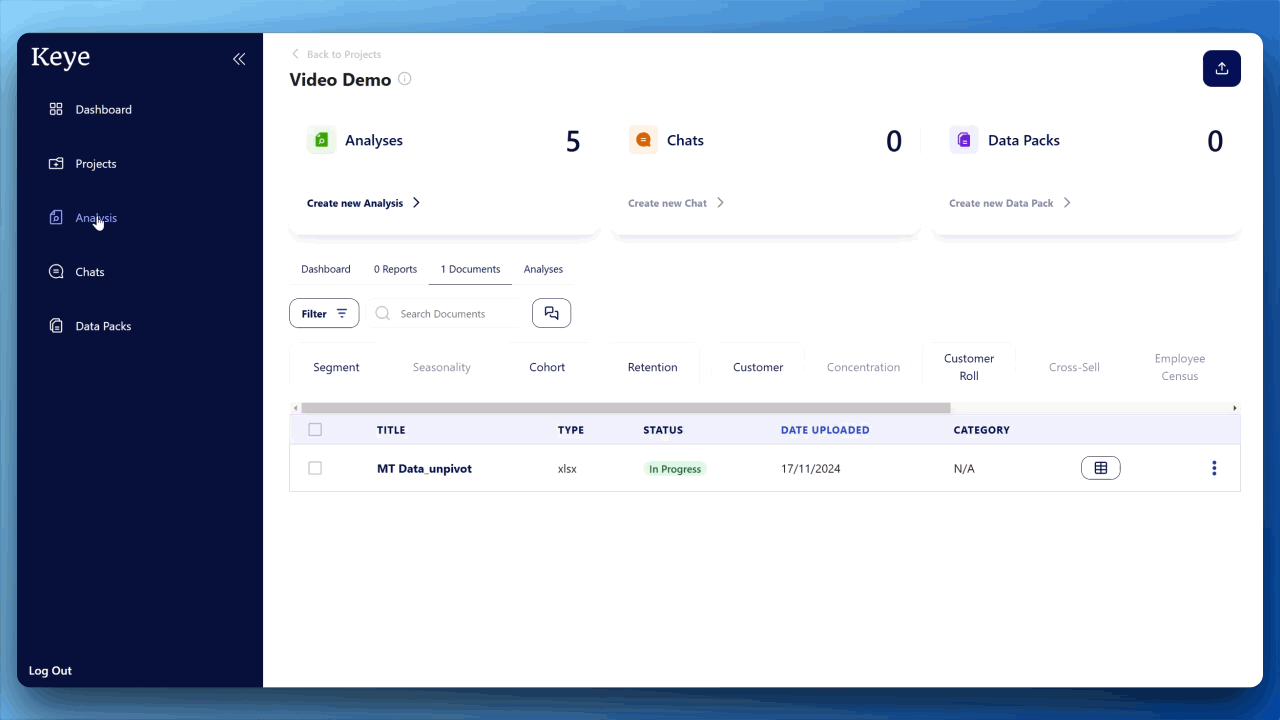
Task: Go Back to Projects
Action: (x=336, y=54)
